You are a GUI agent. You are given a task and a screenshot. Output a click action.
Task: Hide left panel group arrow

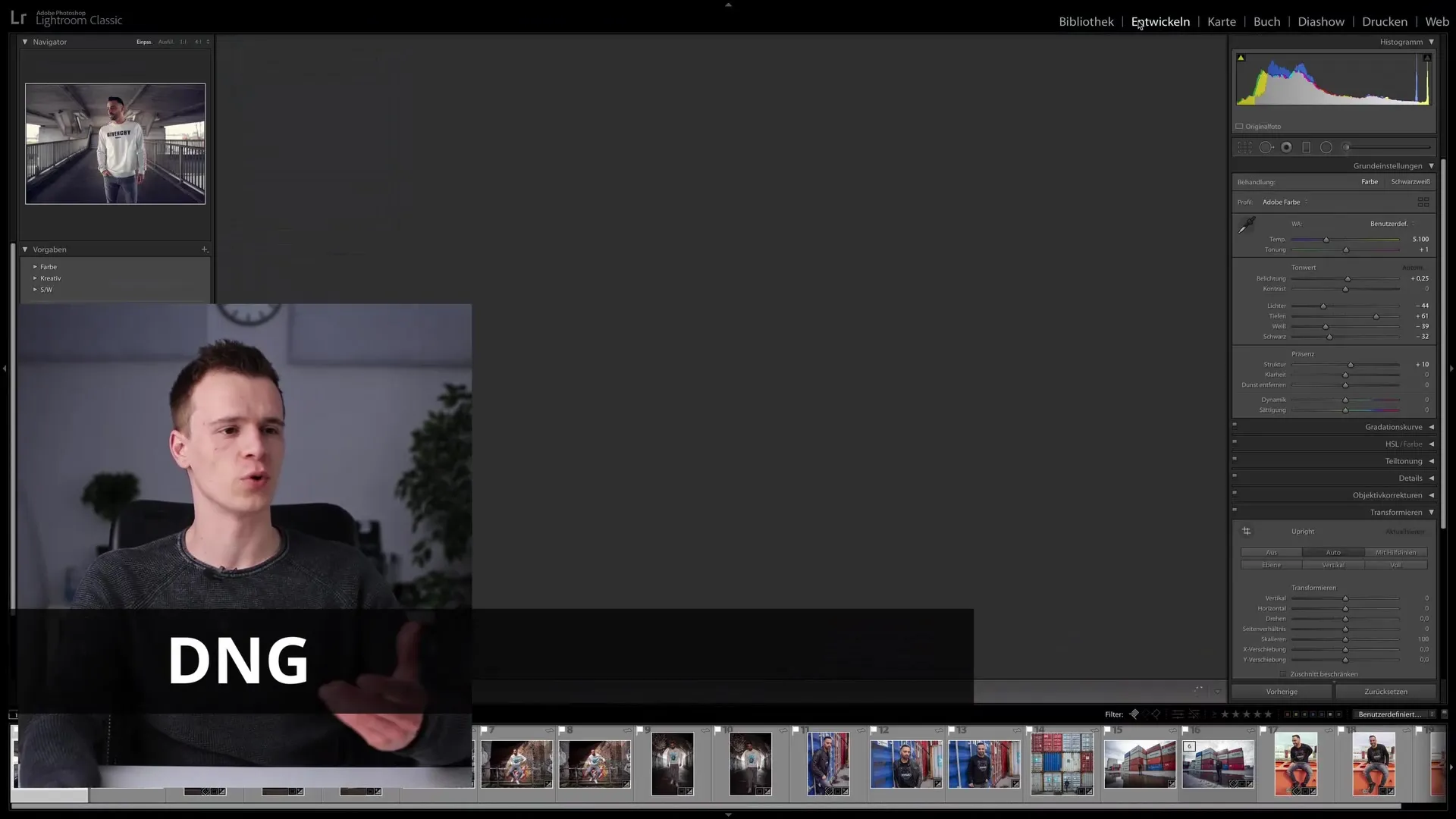[5, 369]
